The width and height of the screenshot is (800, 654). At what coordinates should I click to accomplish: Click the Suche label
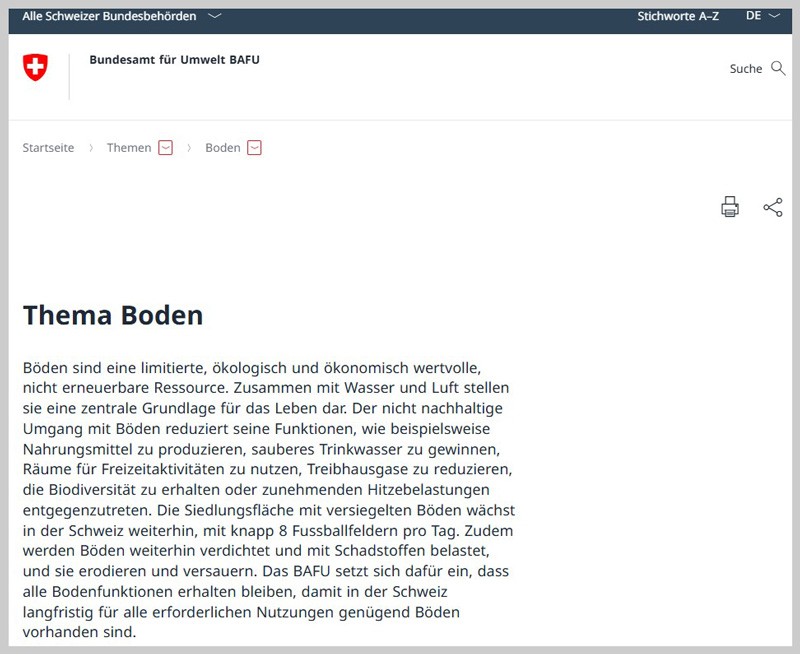click(746, 69)
